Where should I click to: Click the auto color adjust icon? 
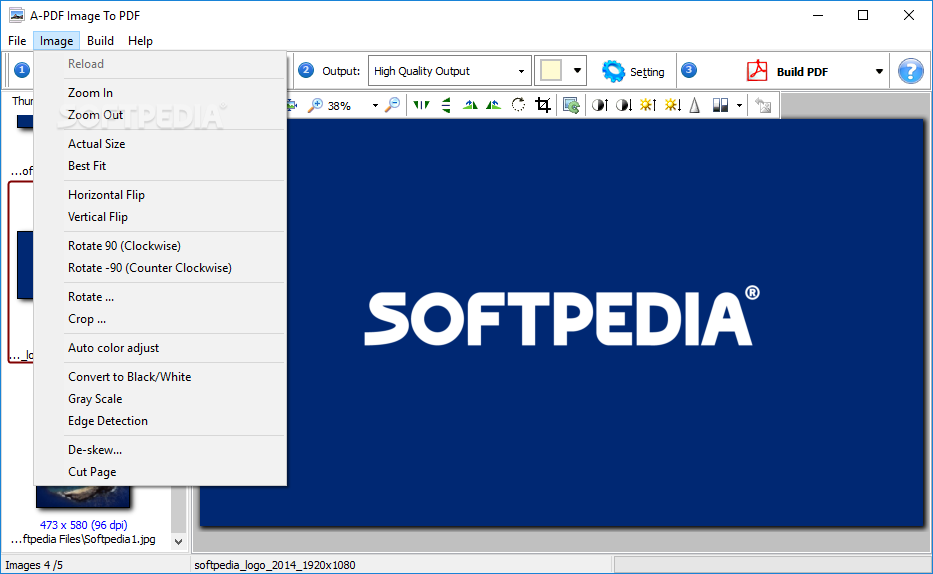tap(571, 105)
